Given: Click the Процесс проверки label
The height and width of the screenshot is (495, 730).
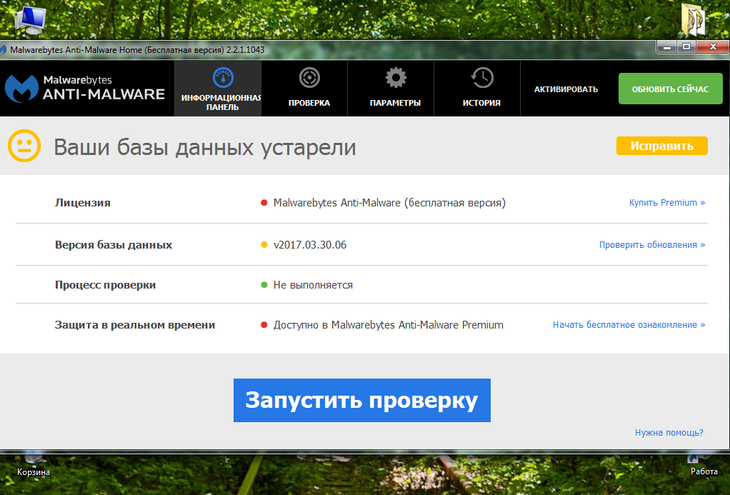Looking at the screenshot, I should [105, 285].
